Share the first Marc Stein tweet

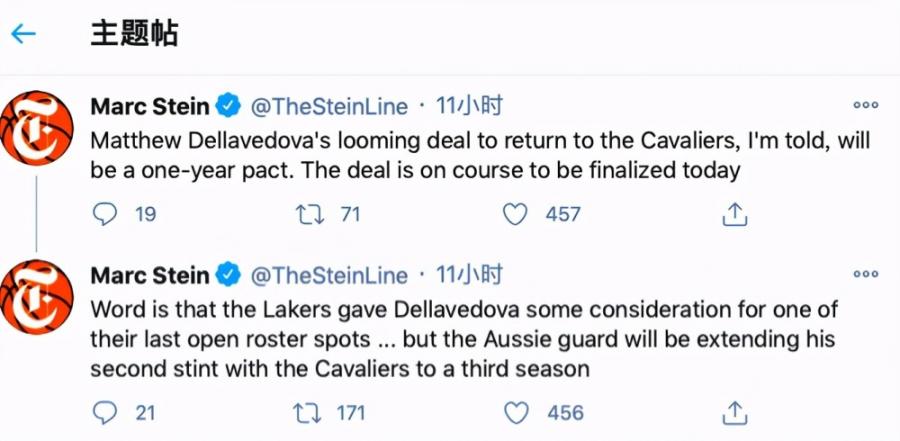(x=735, y=213)
